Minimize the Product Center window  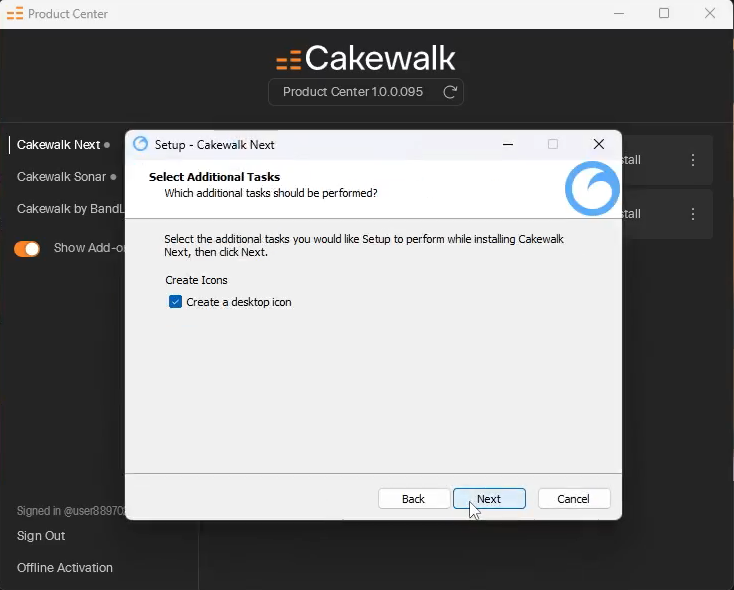[x=619, y=13]
